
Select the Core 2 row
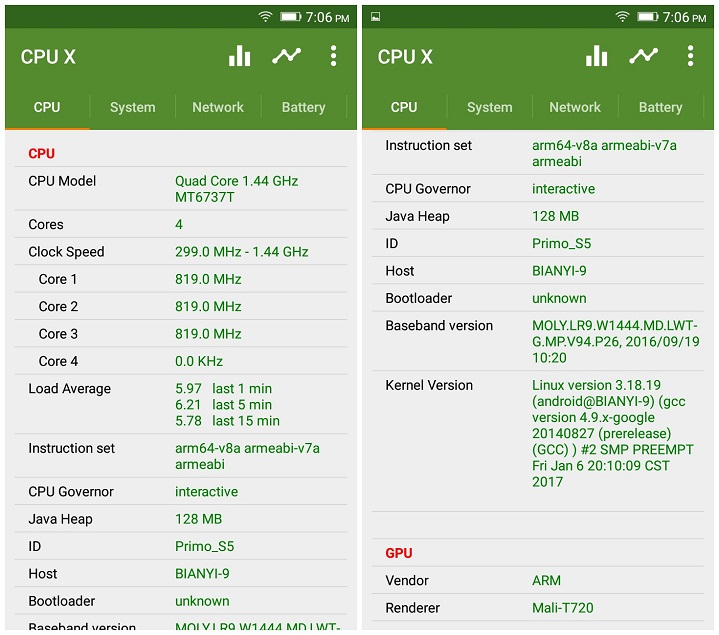click(x=181, y=306)
